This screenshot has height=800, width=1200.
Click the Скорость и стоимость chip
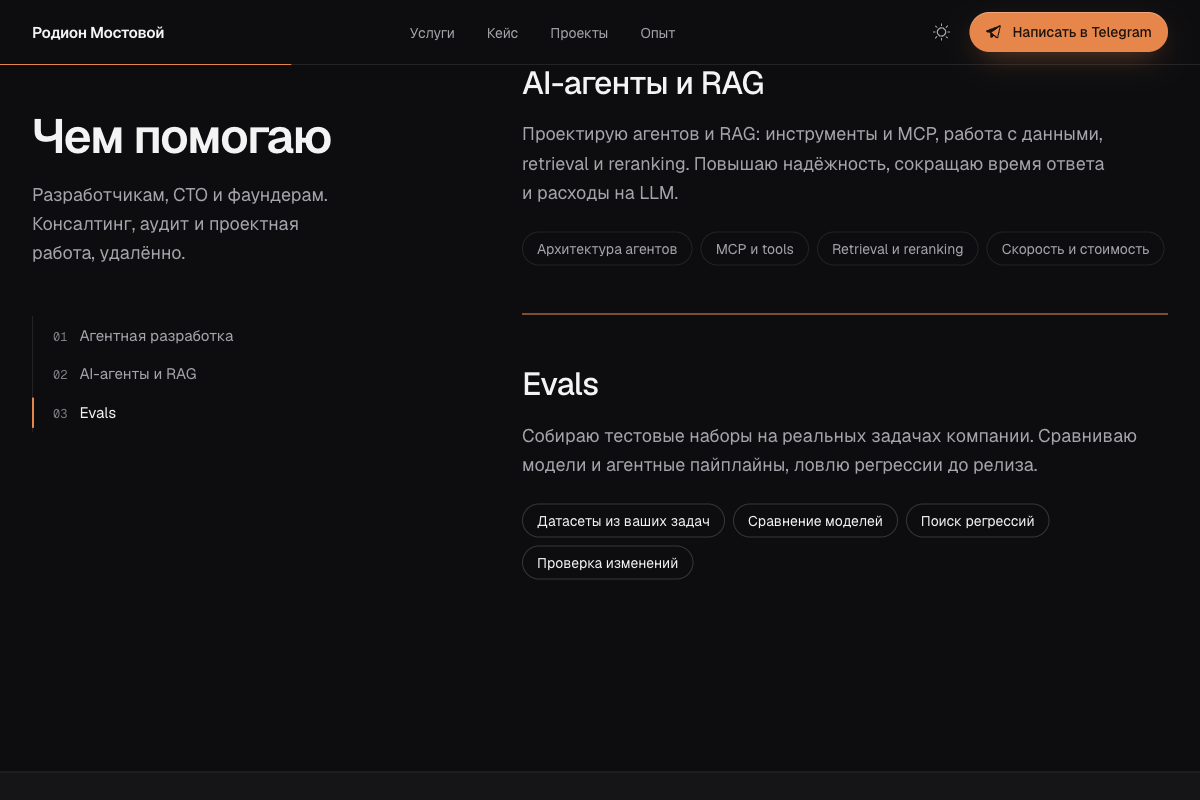1075,249
